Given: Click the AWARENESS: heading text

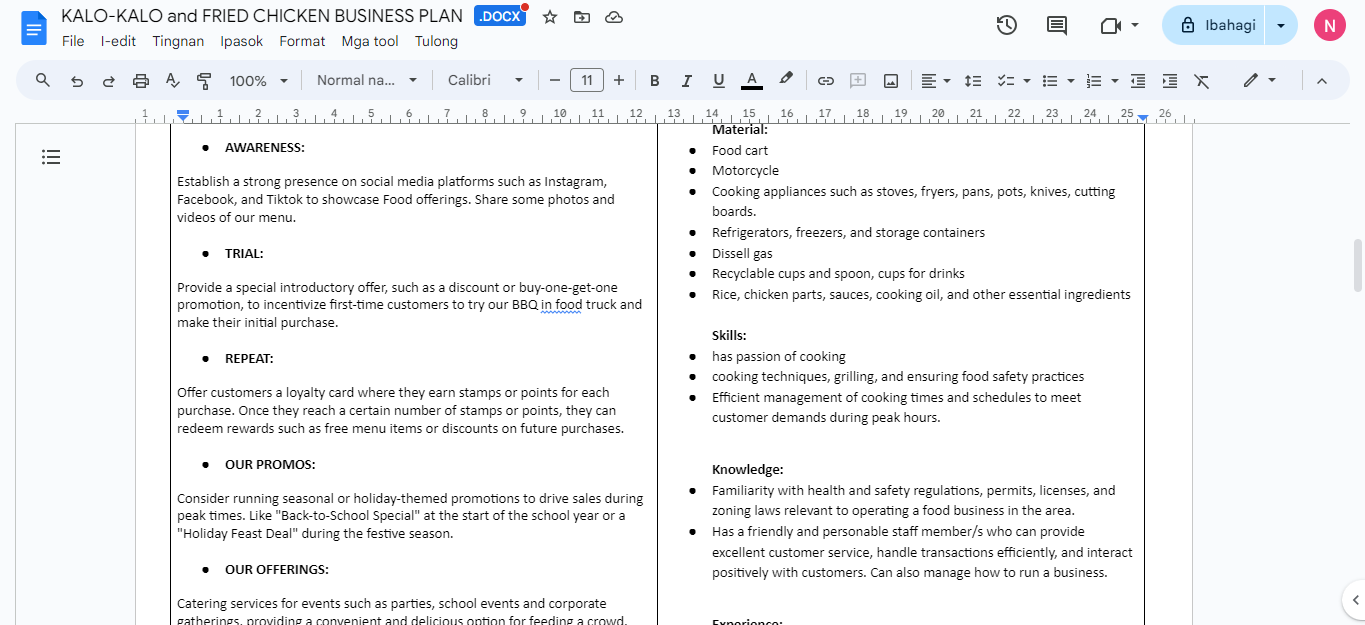Looking at the screenshot, I should [264, 148].
